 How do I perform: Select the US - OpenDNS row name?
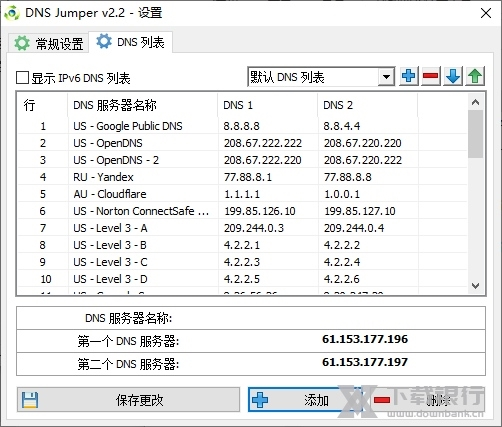[x=108, y=143]
